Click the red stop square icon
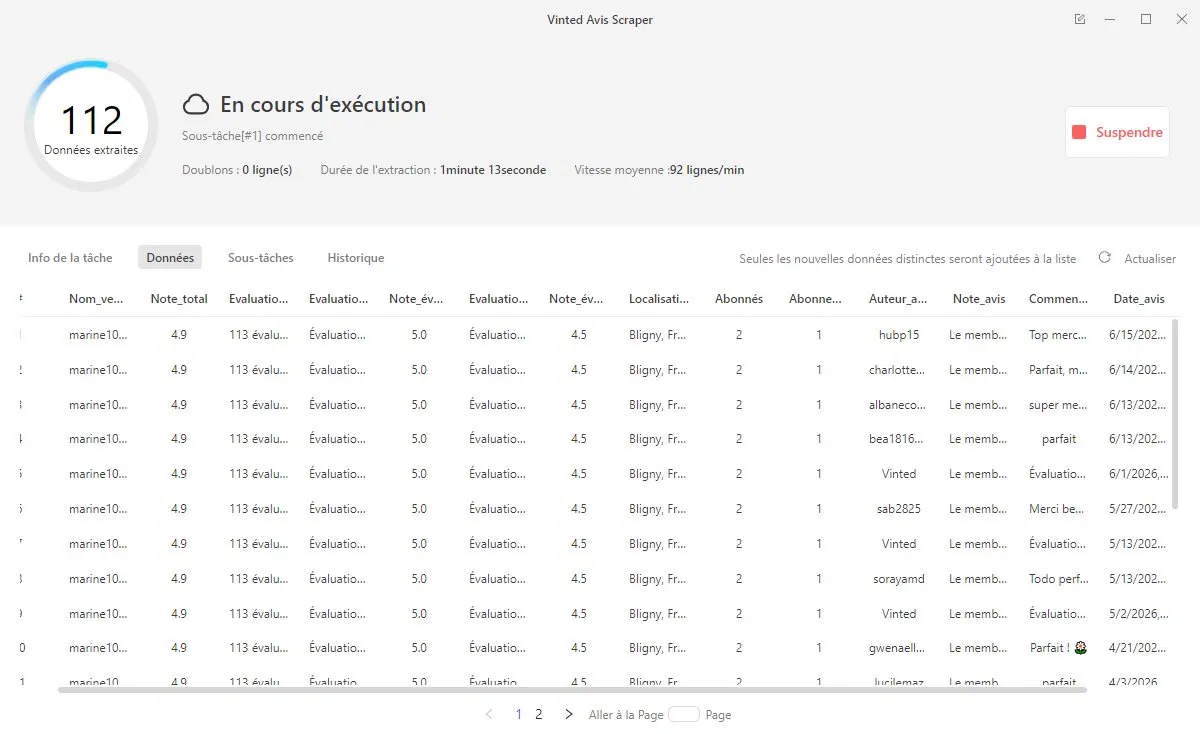This screenshot has width=1200, height=734. [x=1079, y=132]
